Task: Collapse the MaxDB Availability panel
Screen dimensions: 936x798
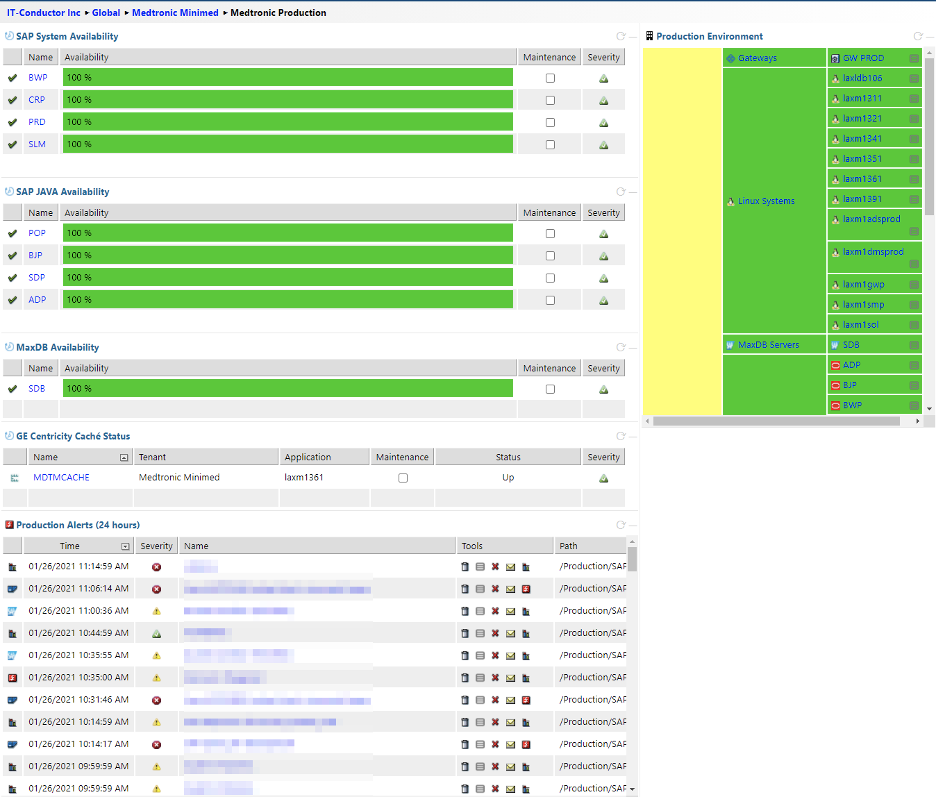Action: [x=632, y=347]
